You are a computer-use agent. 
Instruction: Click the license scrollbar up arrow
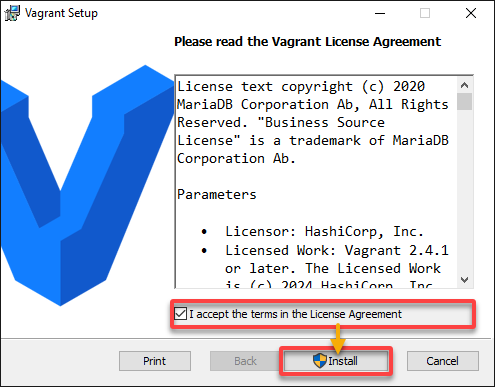click(464, 85)
